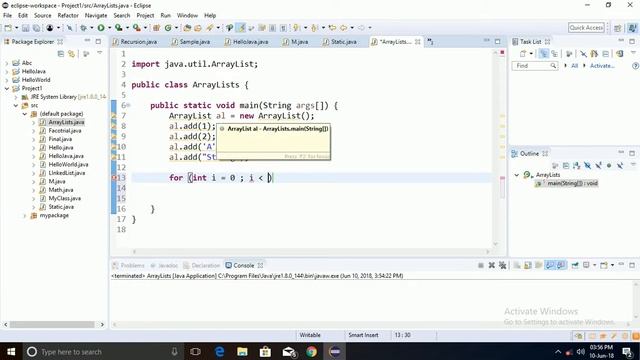Toggle Scheduled view in Task List toolbar

coord(554,53)
